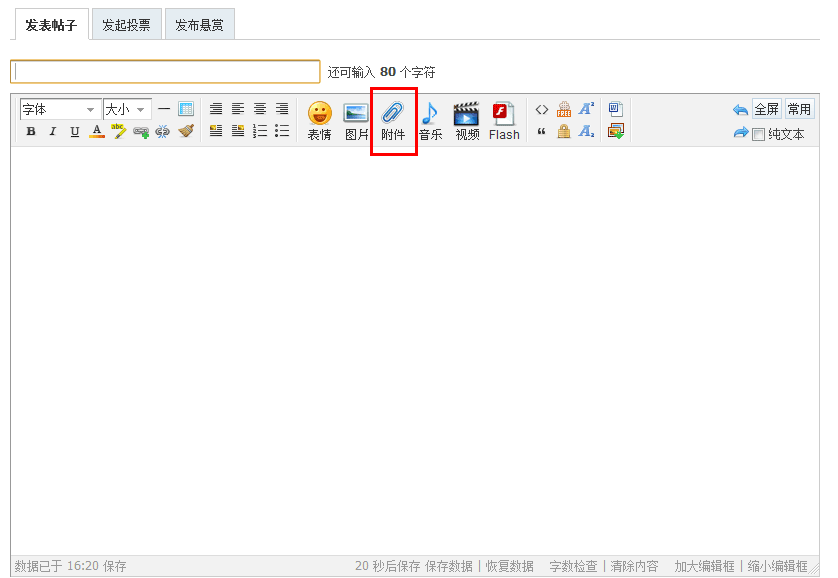Open the font color picker
Viewport: 838px width, 578px height.
[x=97, y=131]
